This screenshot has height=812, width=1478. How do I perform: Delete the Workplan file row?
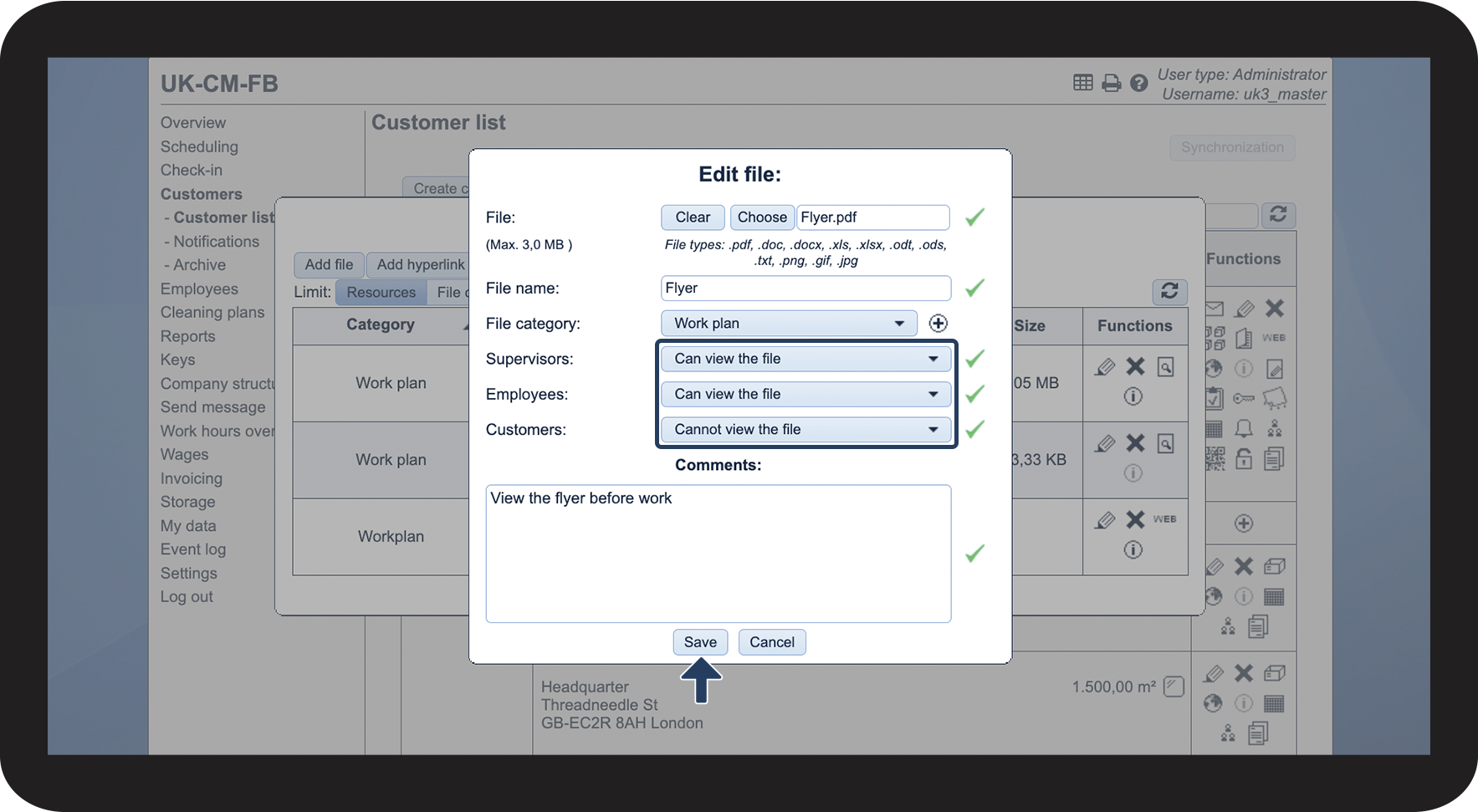1135,520
